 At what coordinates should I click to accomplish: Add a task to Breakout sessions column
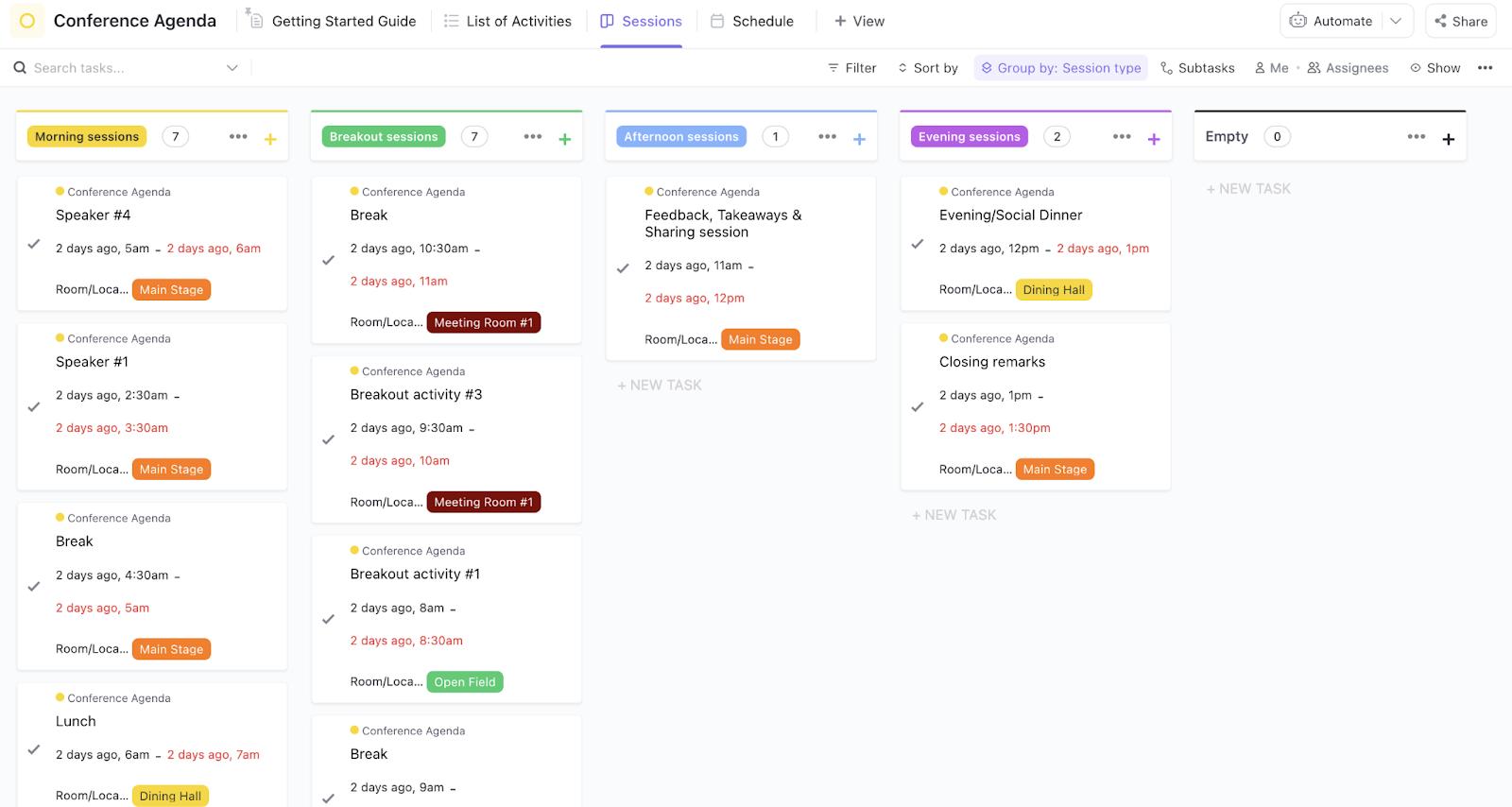pyautogui.click(x=565, y=139)
